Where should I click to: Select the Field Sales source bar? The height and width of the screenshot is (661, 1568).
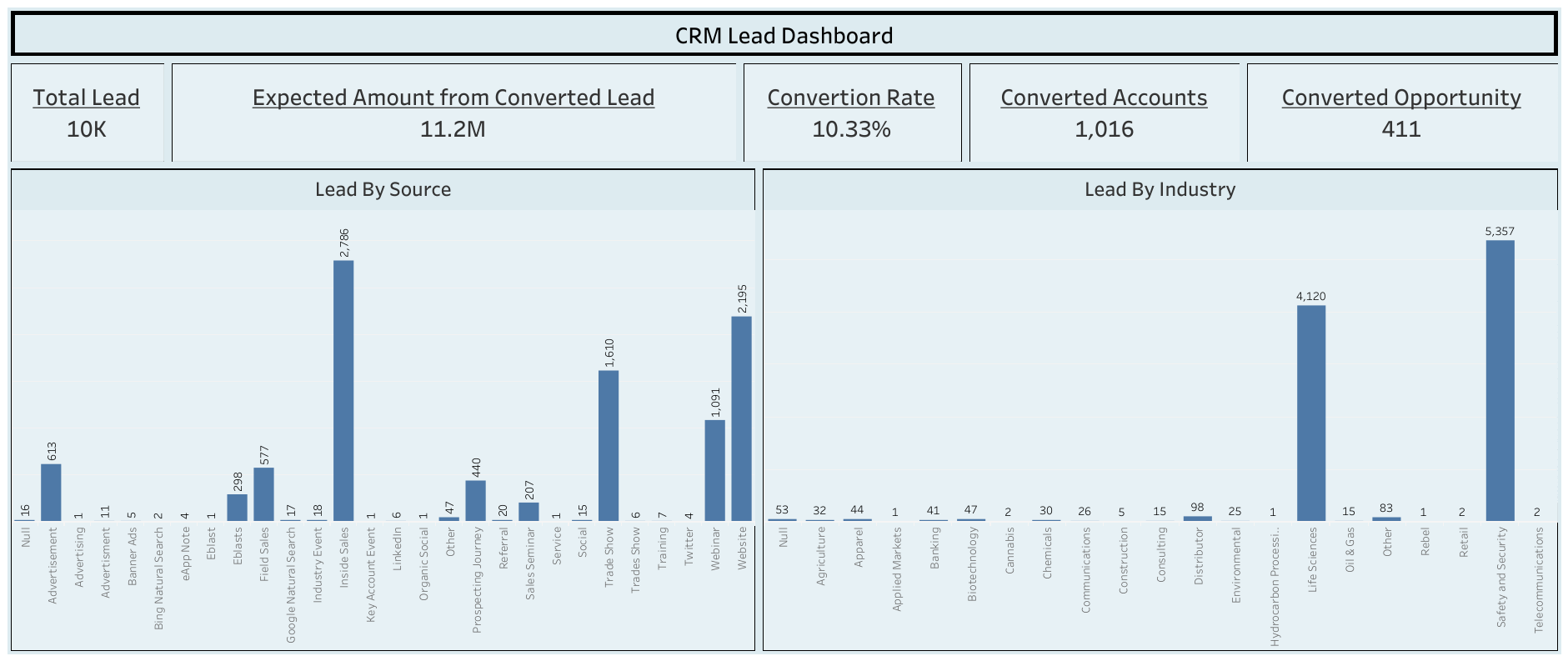point(263,494)
